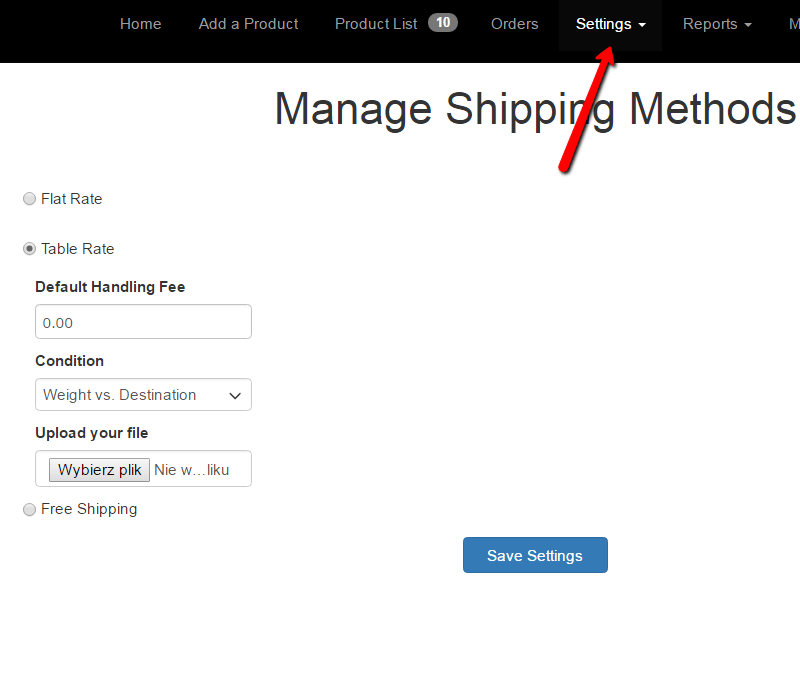Image resolution: width=800 pixels, height=700 pixels.
Task: Select the Flat Rate radio button
Action: (x=29, y=199)
